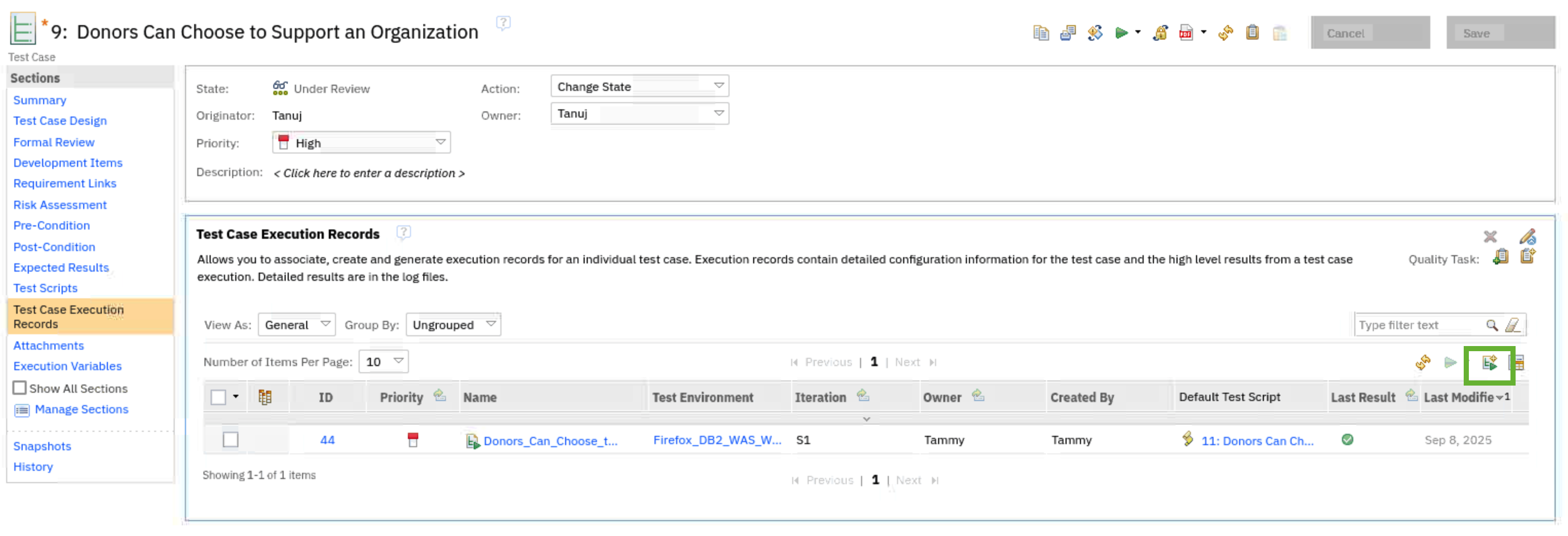Click the PDF export icon in top toolbar
1568x536 pixels.
tap(1186, 33)
